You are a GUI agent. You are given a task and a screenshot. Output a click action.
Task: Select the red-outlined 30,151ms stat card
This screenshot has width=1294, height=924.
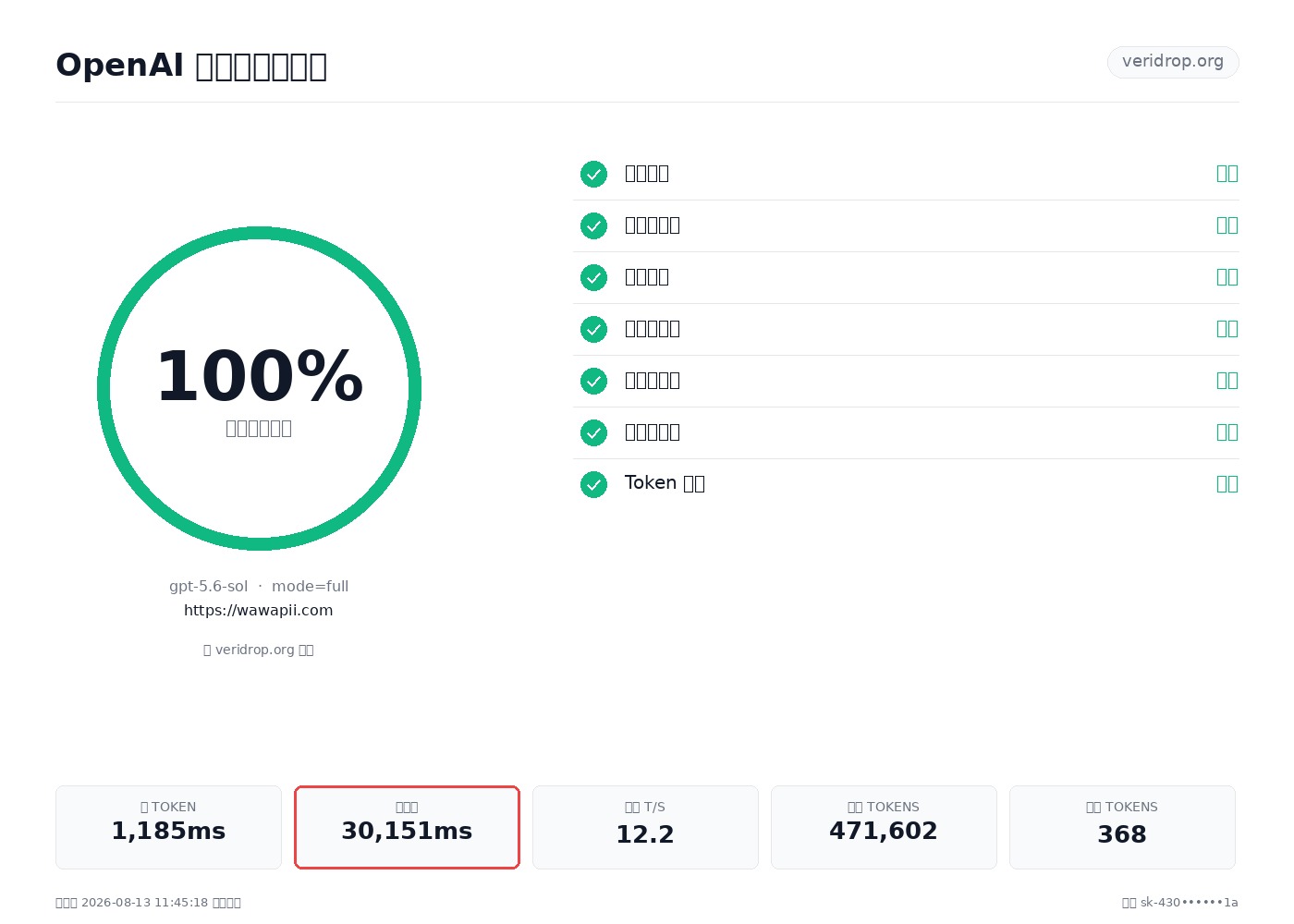pos(407,827)
